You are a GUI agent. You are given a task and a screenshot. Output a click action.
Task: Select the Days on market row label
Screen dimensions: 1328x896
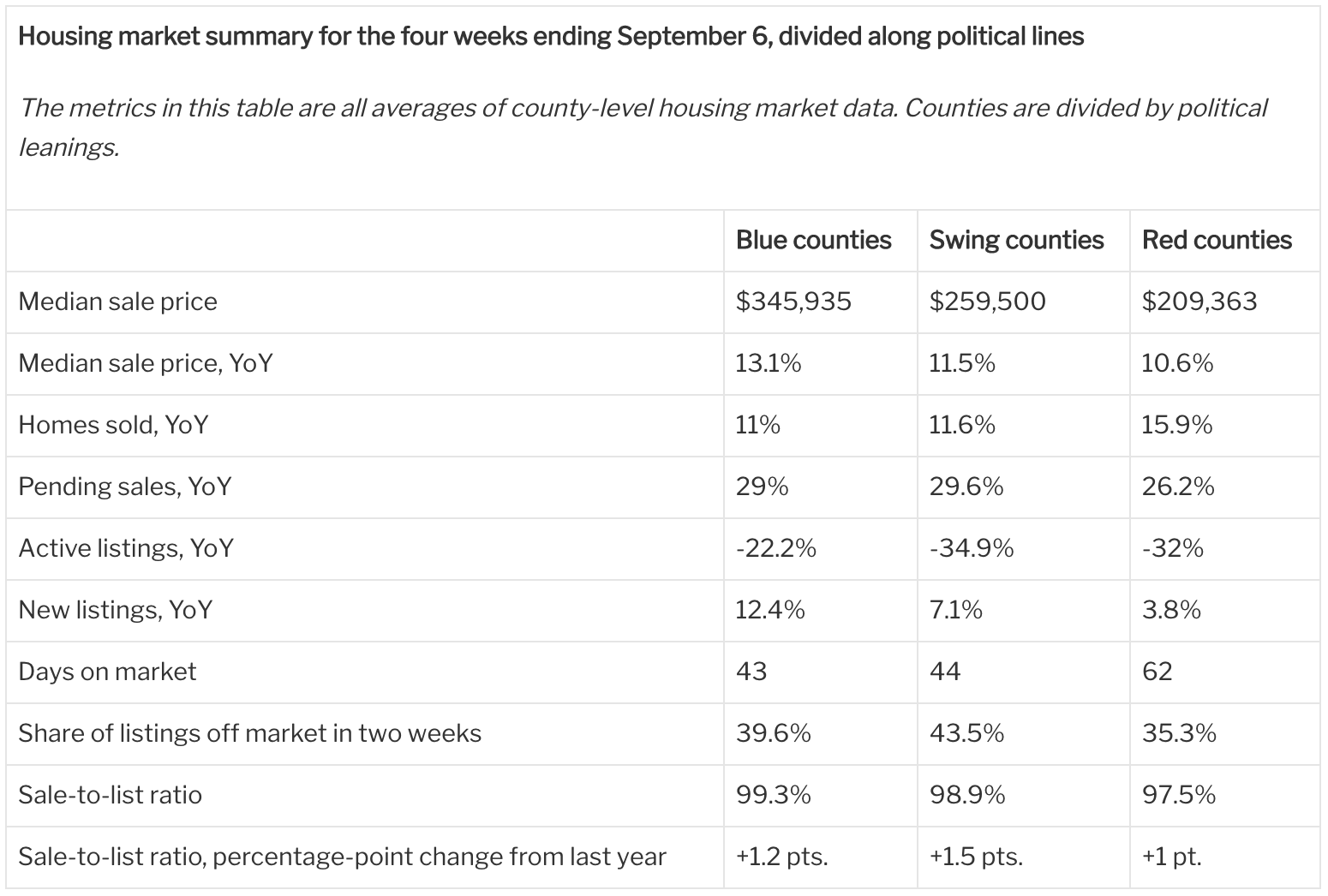click(x=107, y=672)
